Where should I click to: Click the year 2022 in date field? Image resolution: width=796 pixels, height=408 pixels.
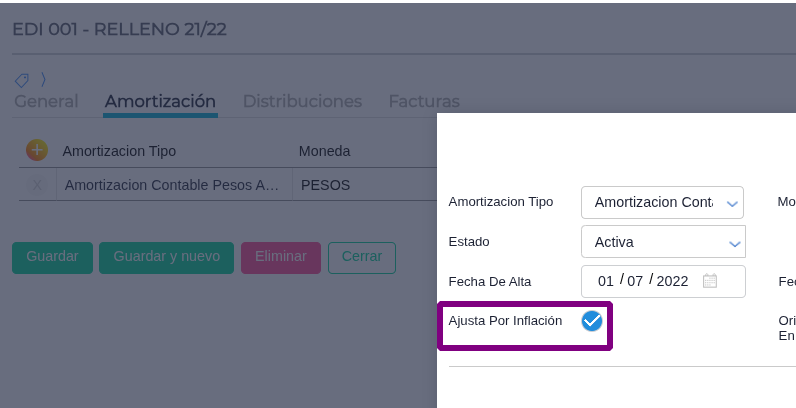pyautogui.click(x=672, y=281)
